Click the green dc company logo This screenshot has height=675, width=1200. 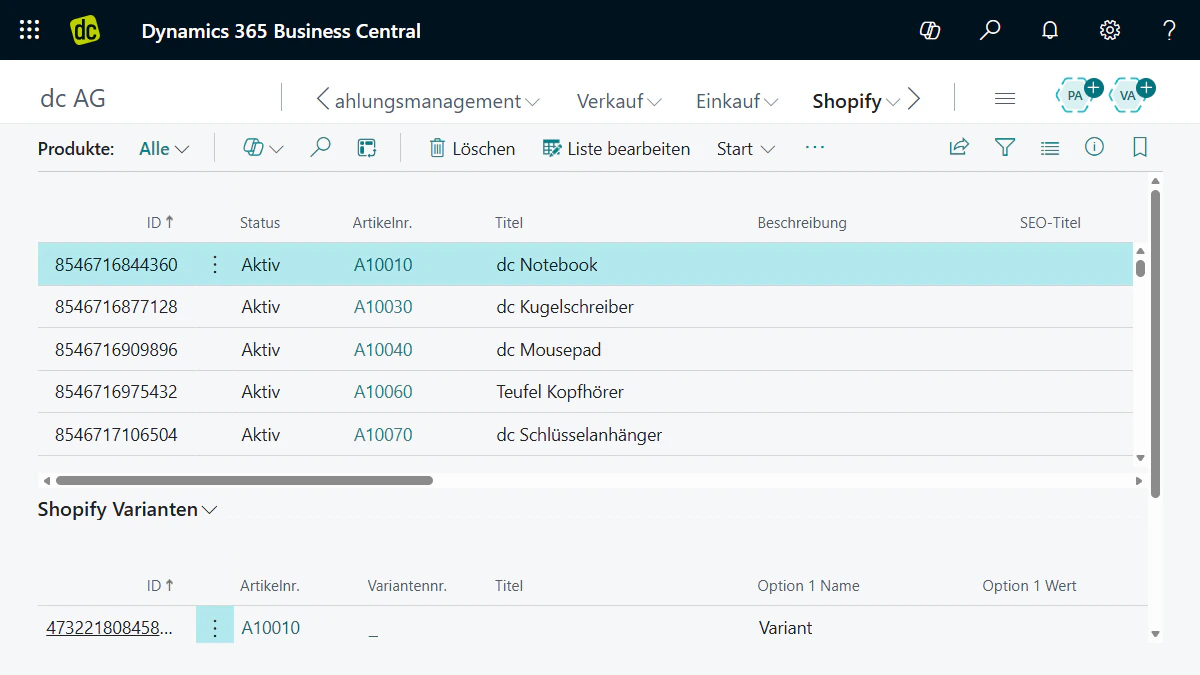click(85, 30)
